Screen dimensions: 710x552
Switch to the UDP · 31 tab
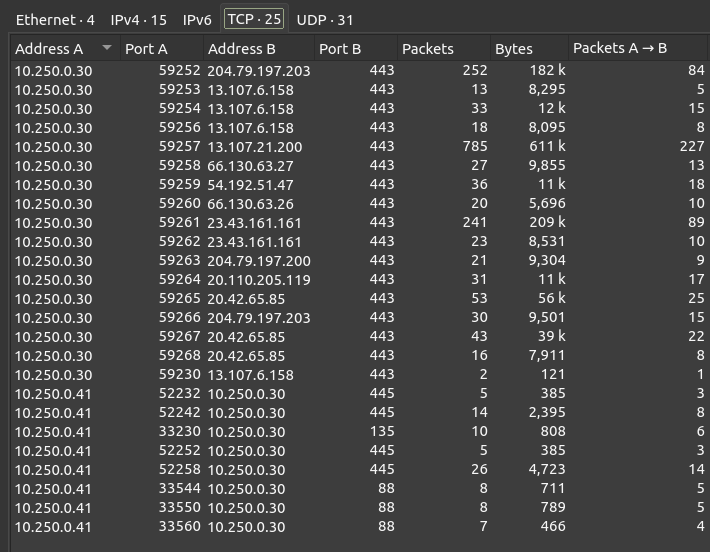point(325,19)
